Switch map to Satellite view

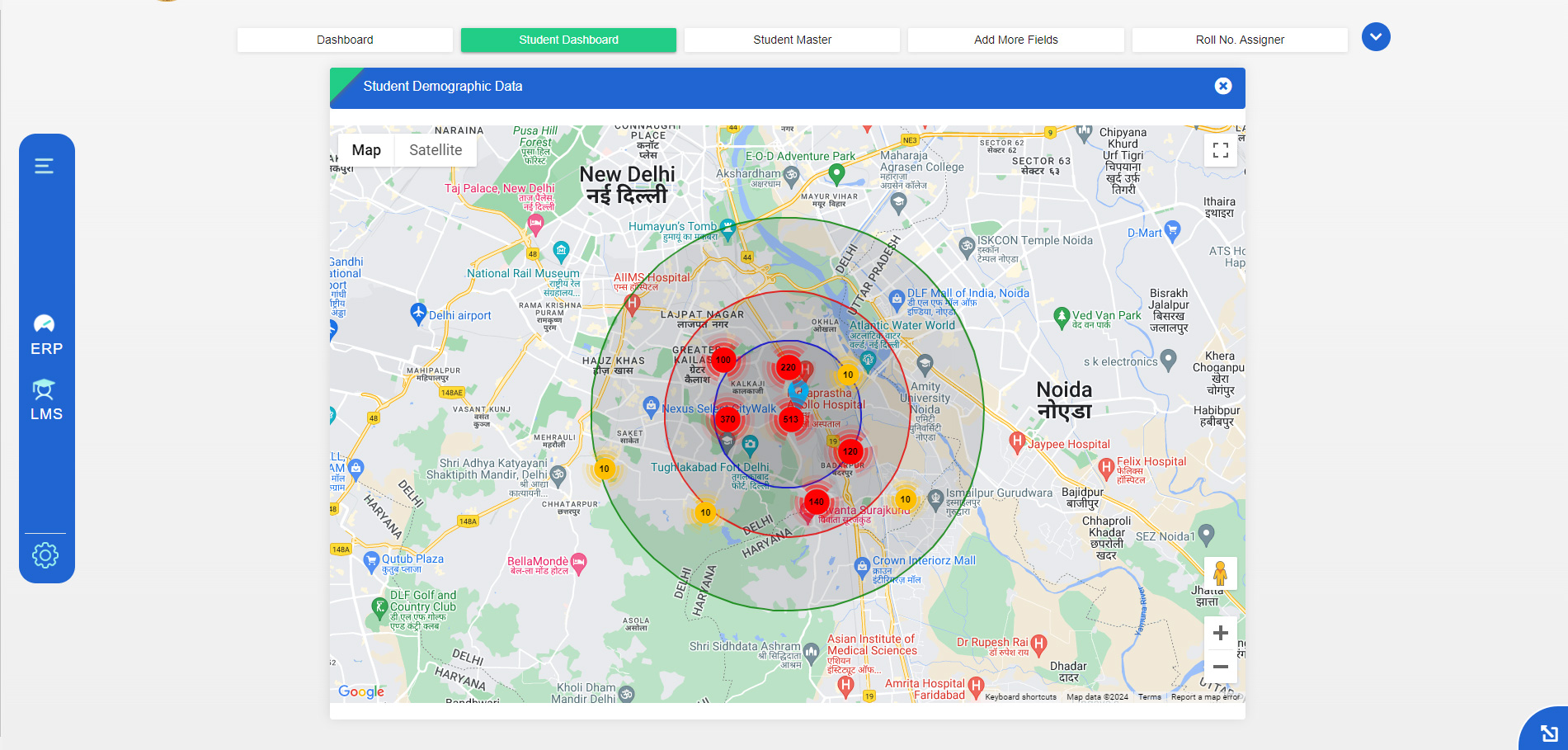tap(436, 150)
